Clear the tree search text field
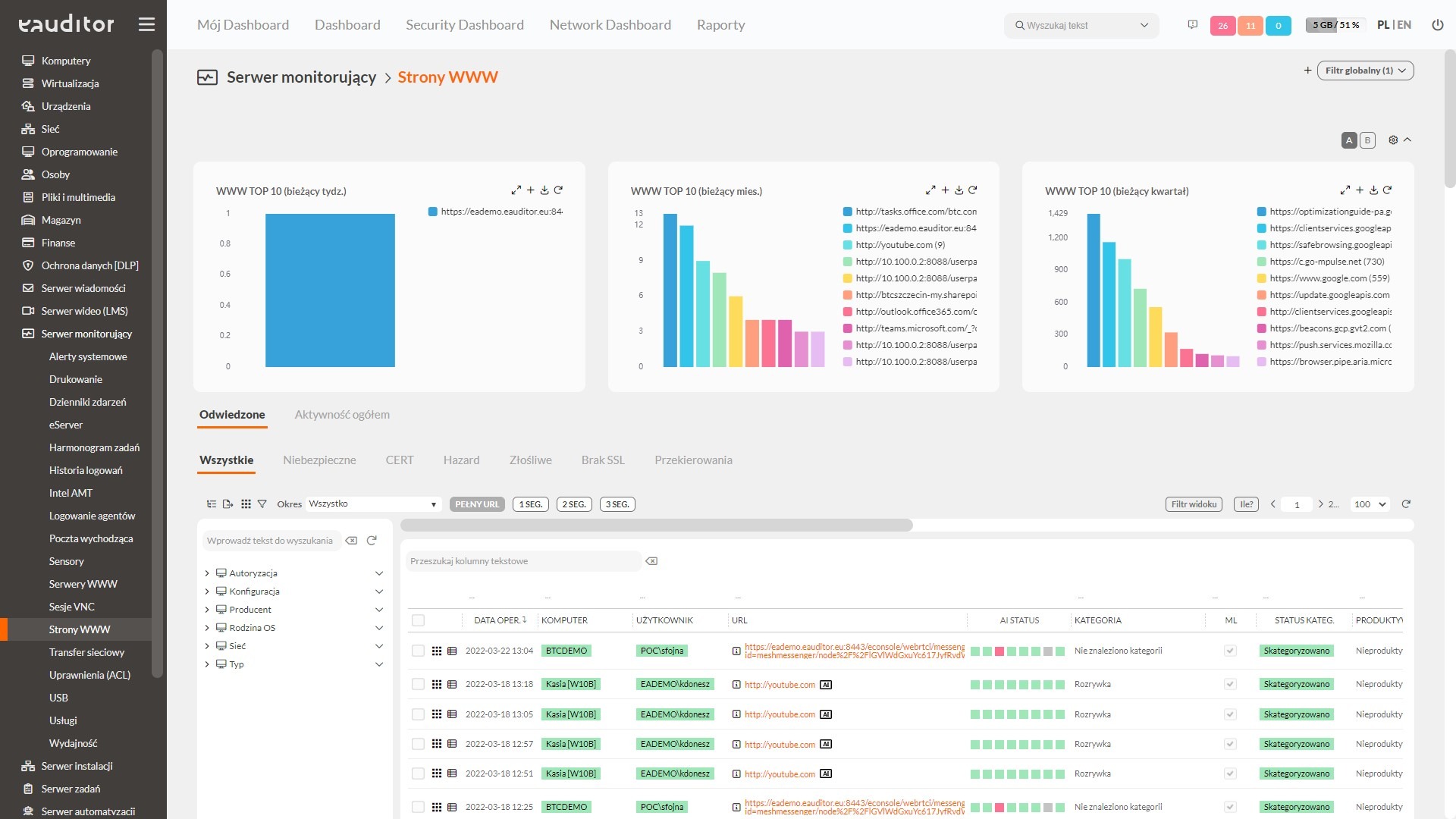This screenshot has width=1456, height=819. [351, 541]
